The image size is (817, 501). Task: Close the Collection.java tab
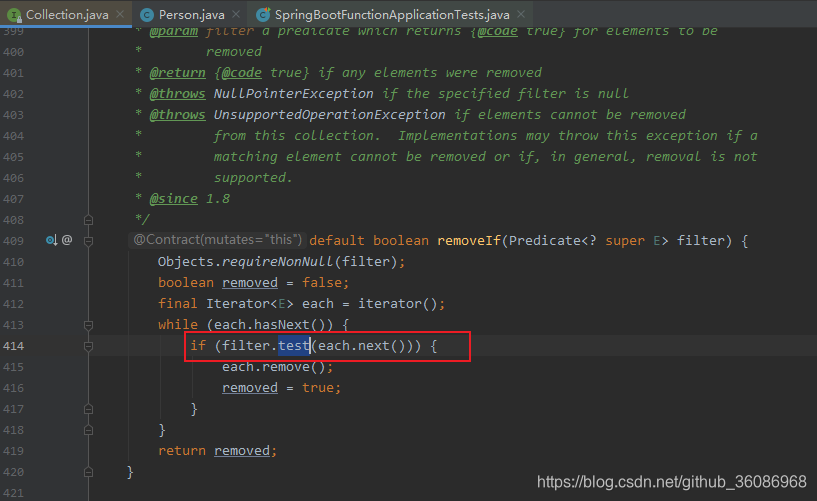120,14
